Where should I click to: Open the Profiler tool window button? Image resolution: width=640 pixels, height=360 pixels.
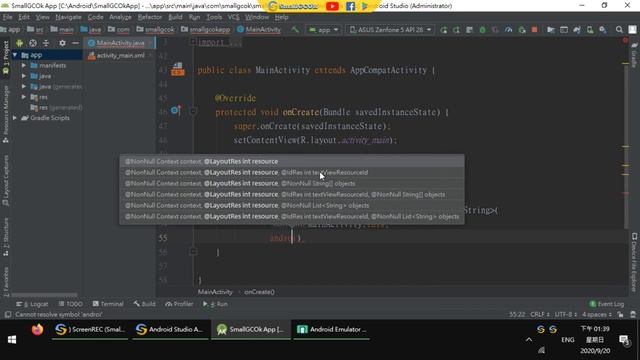pos(179,304)
